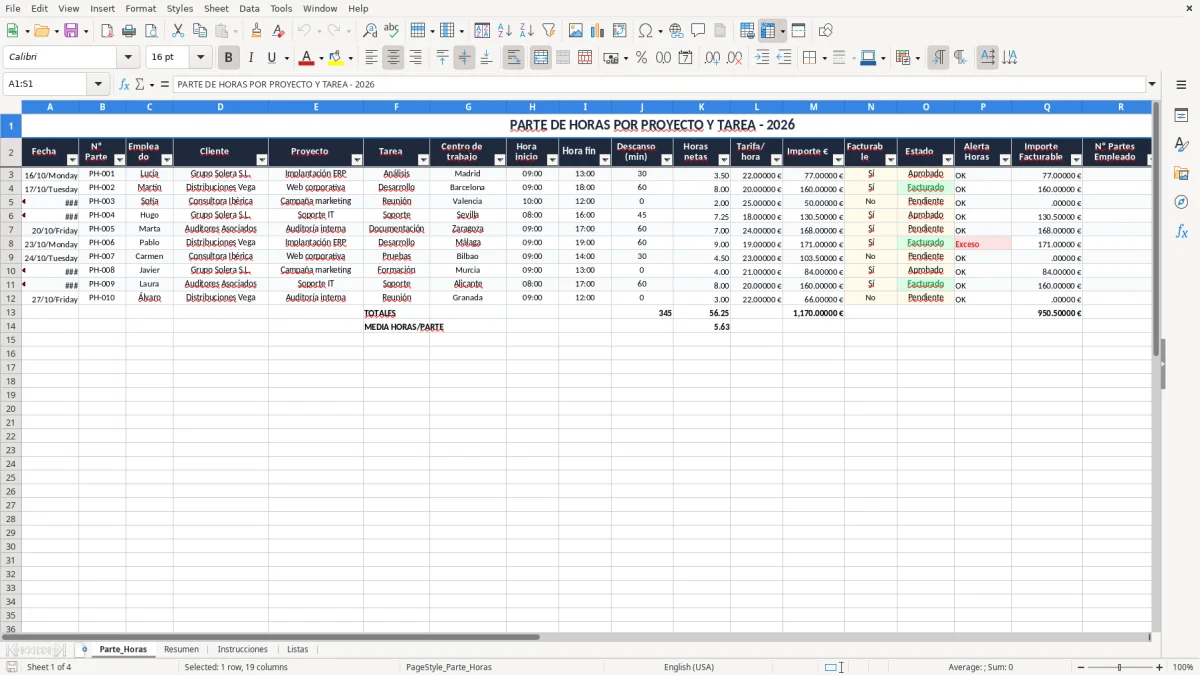
Task: Click the Print icon
Action: 129,31
